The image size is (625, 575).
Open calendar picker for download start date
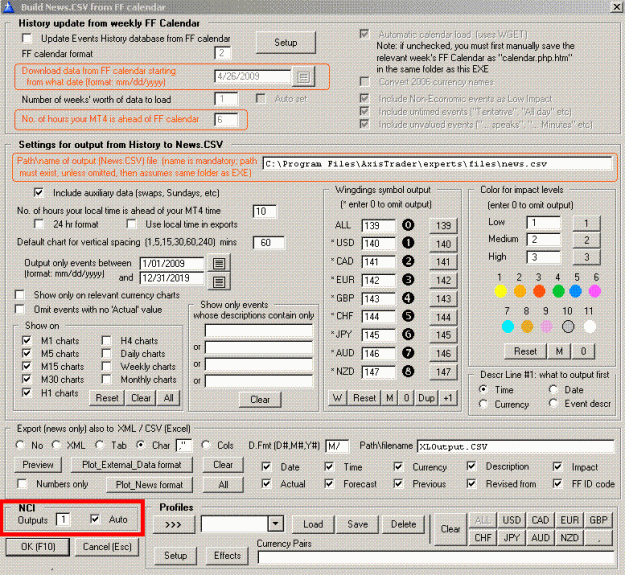[303, 77]
